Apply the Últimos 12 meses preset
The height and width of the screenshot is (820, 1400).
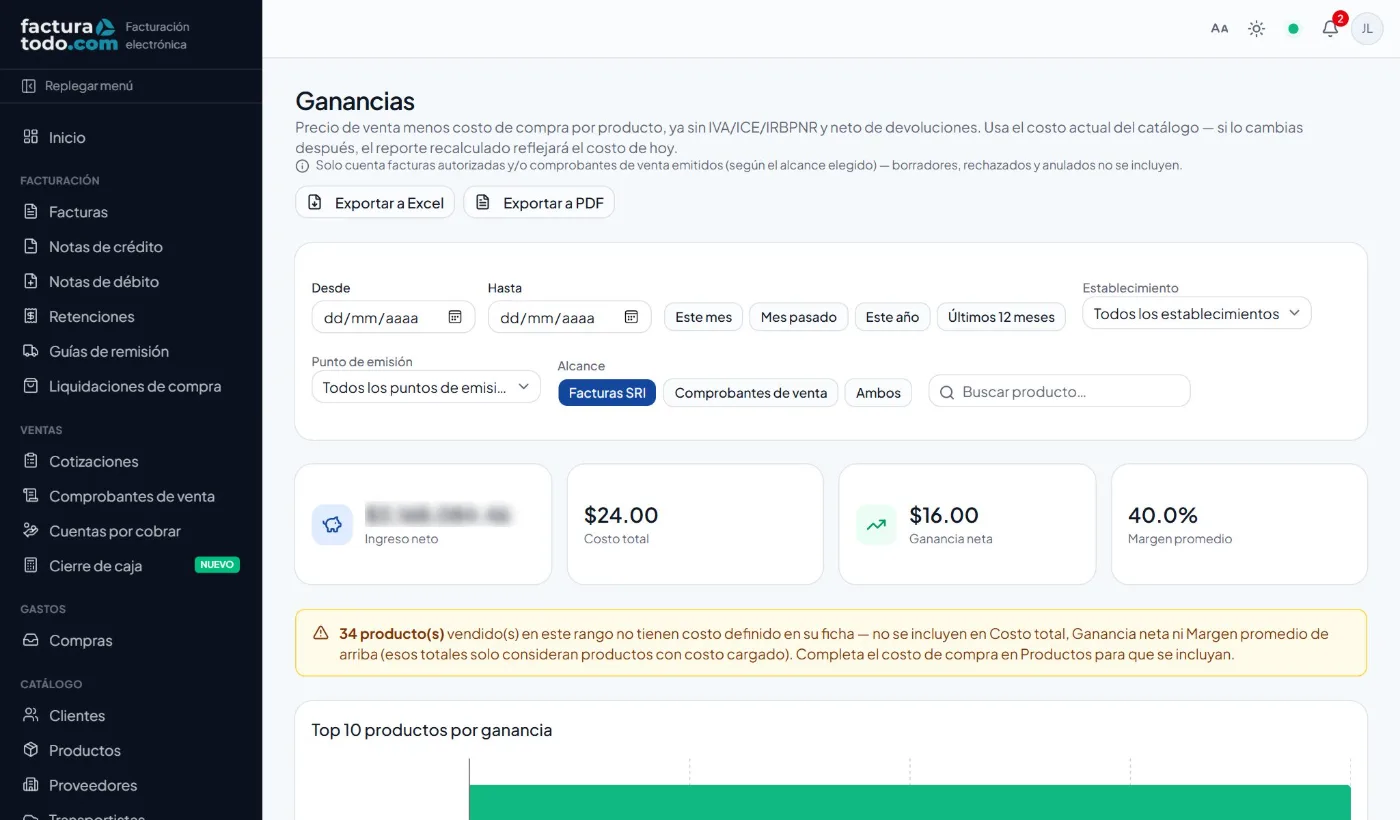click(x=1001, y=317)
